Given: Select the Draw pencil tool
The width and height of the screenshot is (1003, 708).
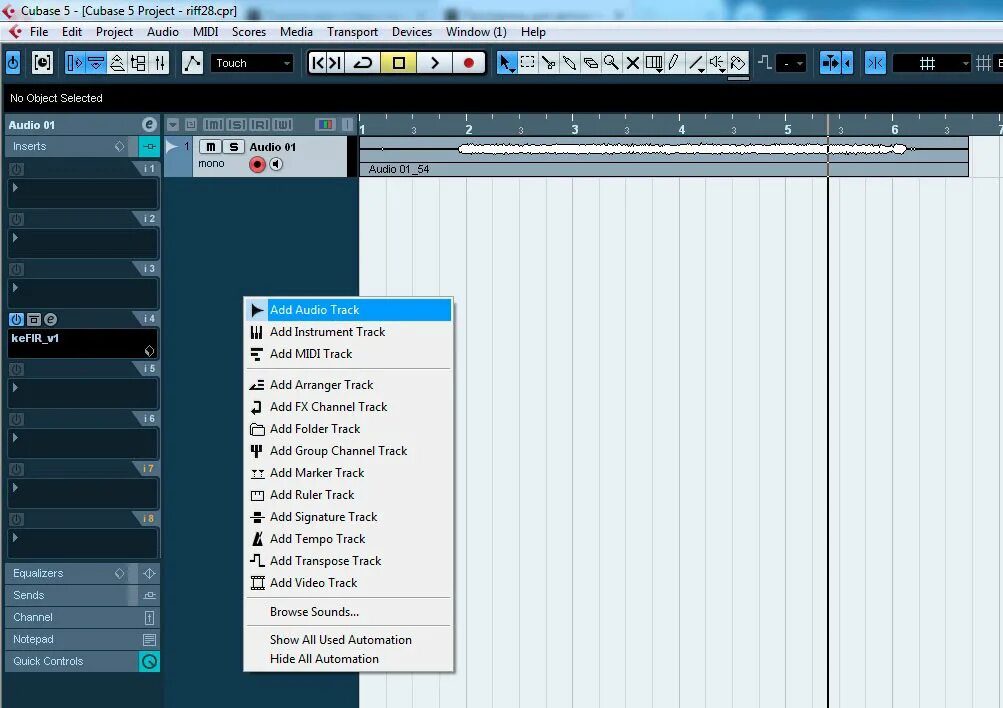Looking at the screenshot, I should click(x=674, y=63).
